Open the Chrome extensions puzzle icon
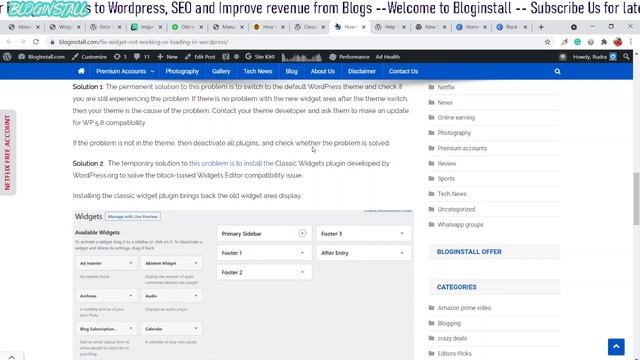 604,42
